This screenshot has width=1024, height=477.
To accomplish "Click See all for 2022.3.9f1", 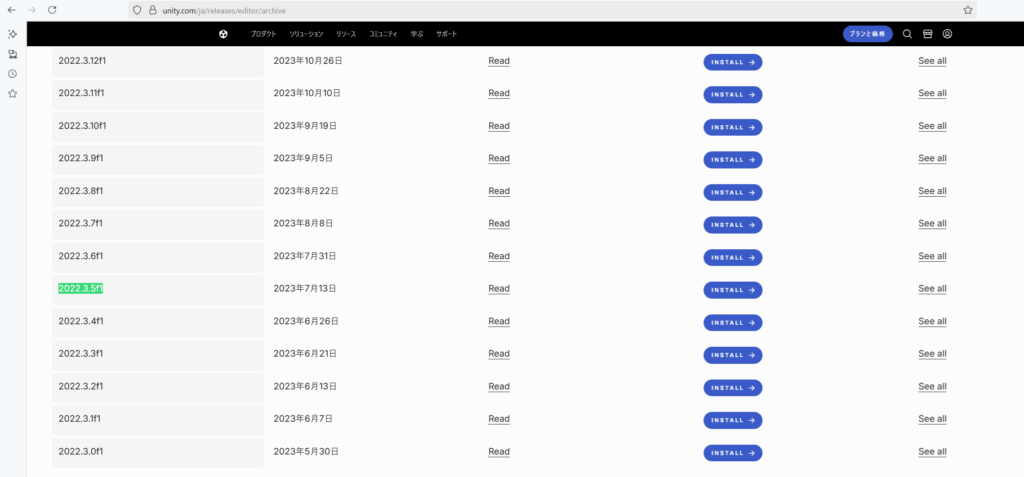I will [x=932, y=158].
